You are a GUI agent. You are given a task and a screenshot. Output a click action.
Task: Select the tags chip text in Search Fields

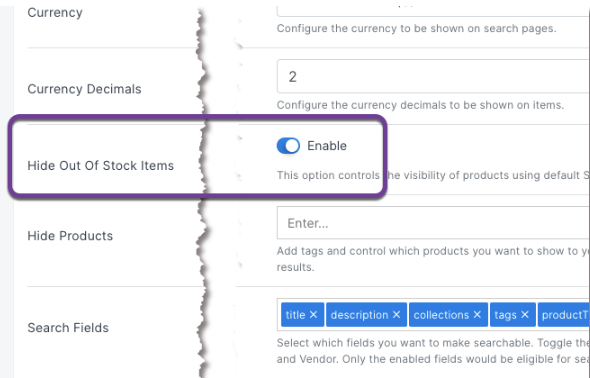pos(505,314)
